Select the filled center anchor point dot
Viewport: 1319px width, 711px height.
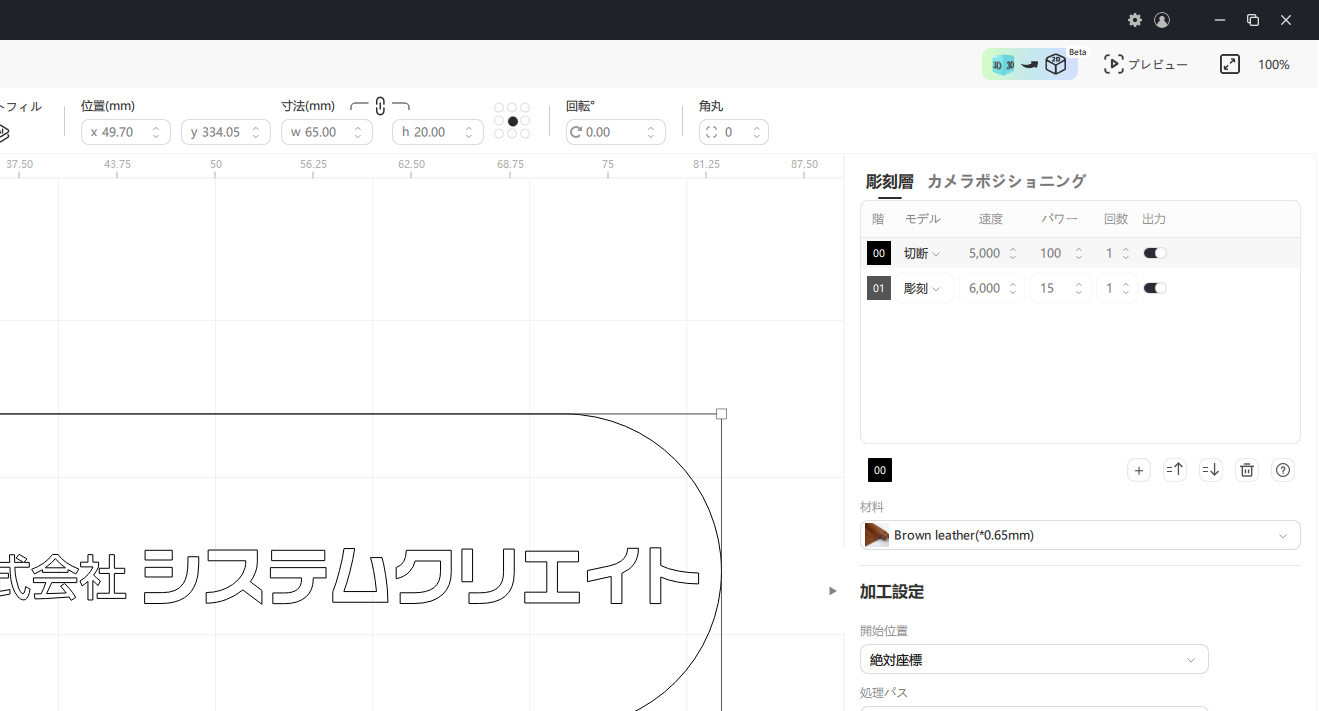pyautogui.click(x=512, y=121)
